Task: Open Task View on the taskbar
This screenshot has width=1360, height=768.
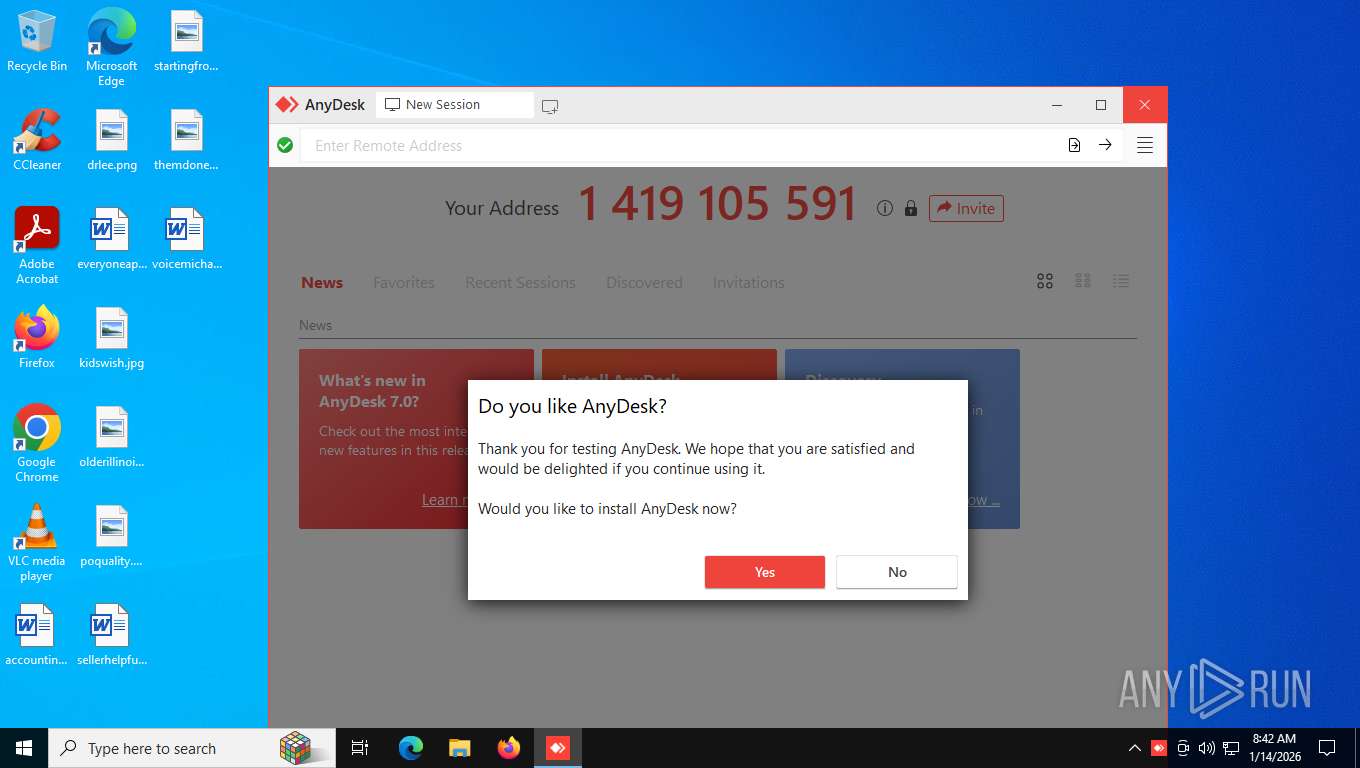Action: coord(360,748)
